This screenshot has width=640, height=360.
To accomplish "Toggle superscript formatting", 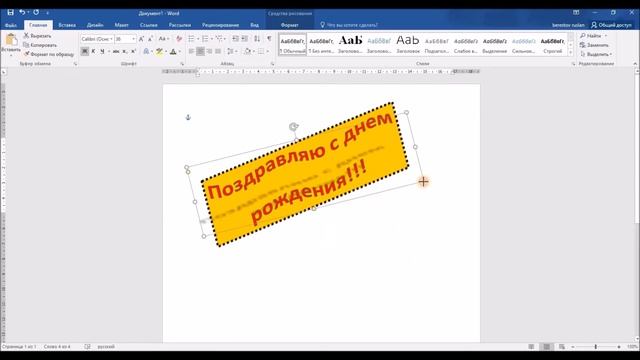I will (x=133, y=51).
